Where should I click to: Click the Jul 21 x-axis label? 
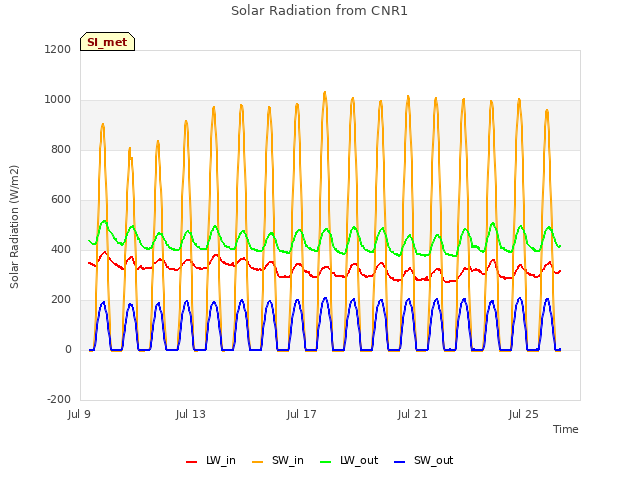point(413,414)
